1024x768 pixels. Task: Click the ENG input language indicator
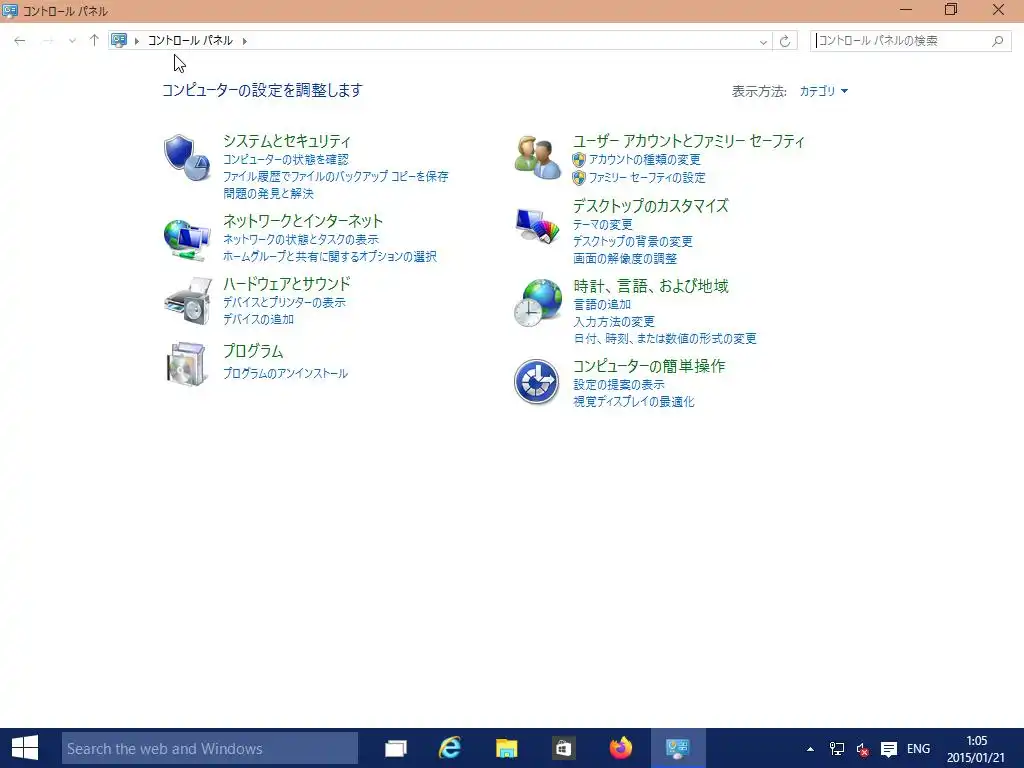[x=918, y=749]
